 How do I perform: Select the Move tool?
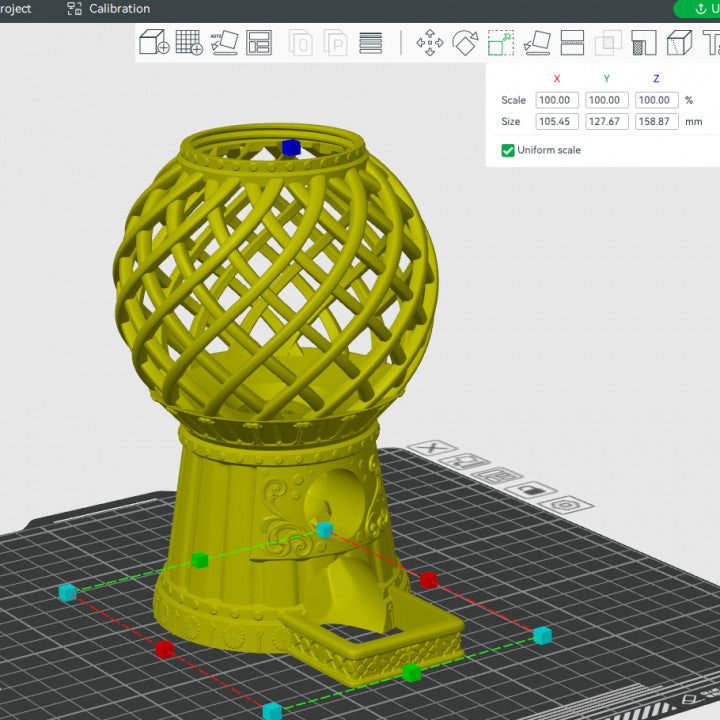(x=430, y=43)
